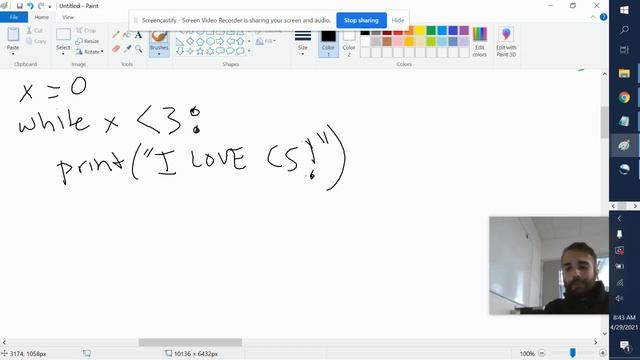Select the Pencil tool
Viewport: 640px width, 360px height.
coord(116,35)
